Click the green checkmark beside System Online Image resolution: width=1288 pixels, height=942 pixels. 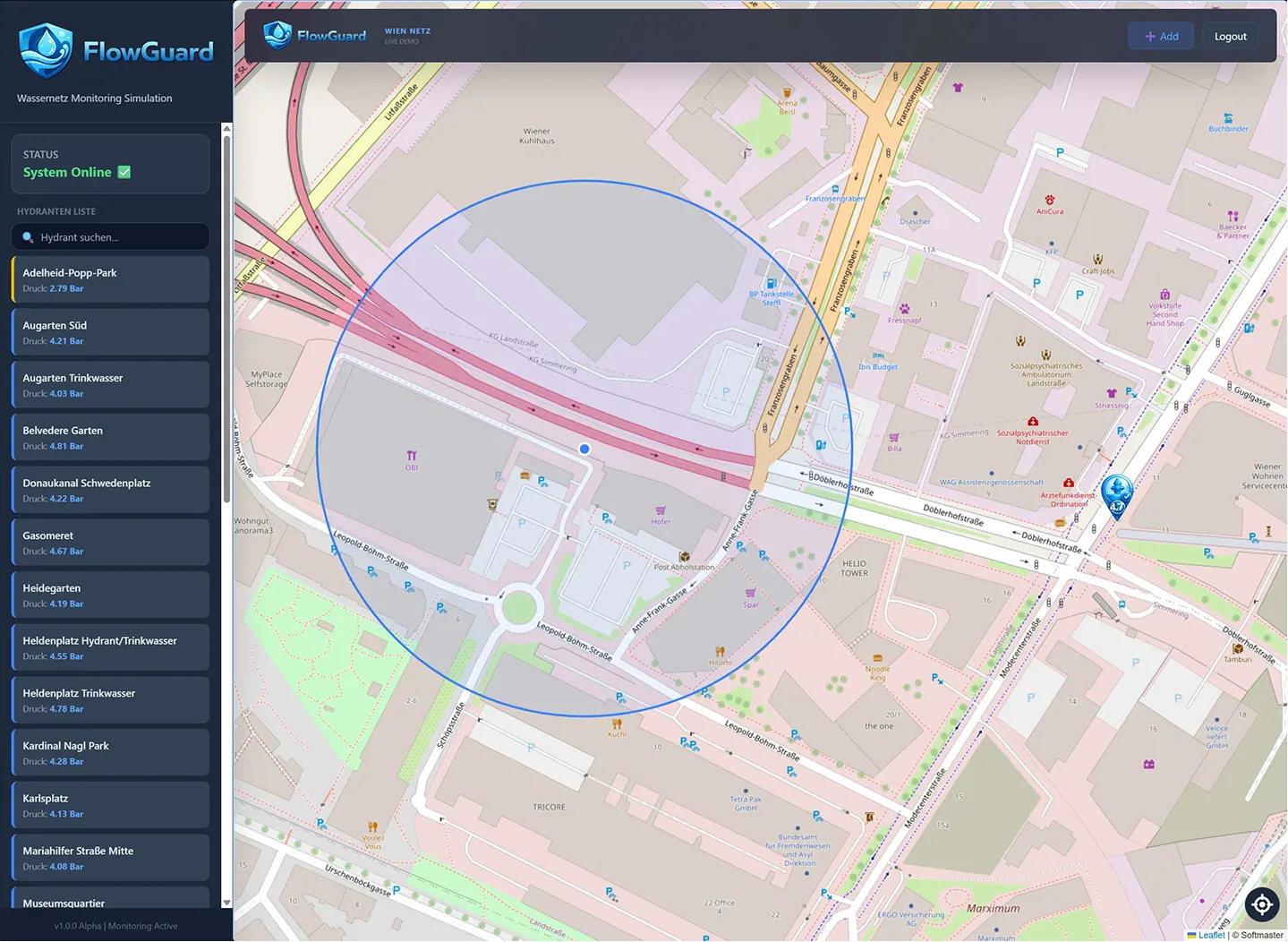click(x=123, y=171)
